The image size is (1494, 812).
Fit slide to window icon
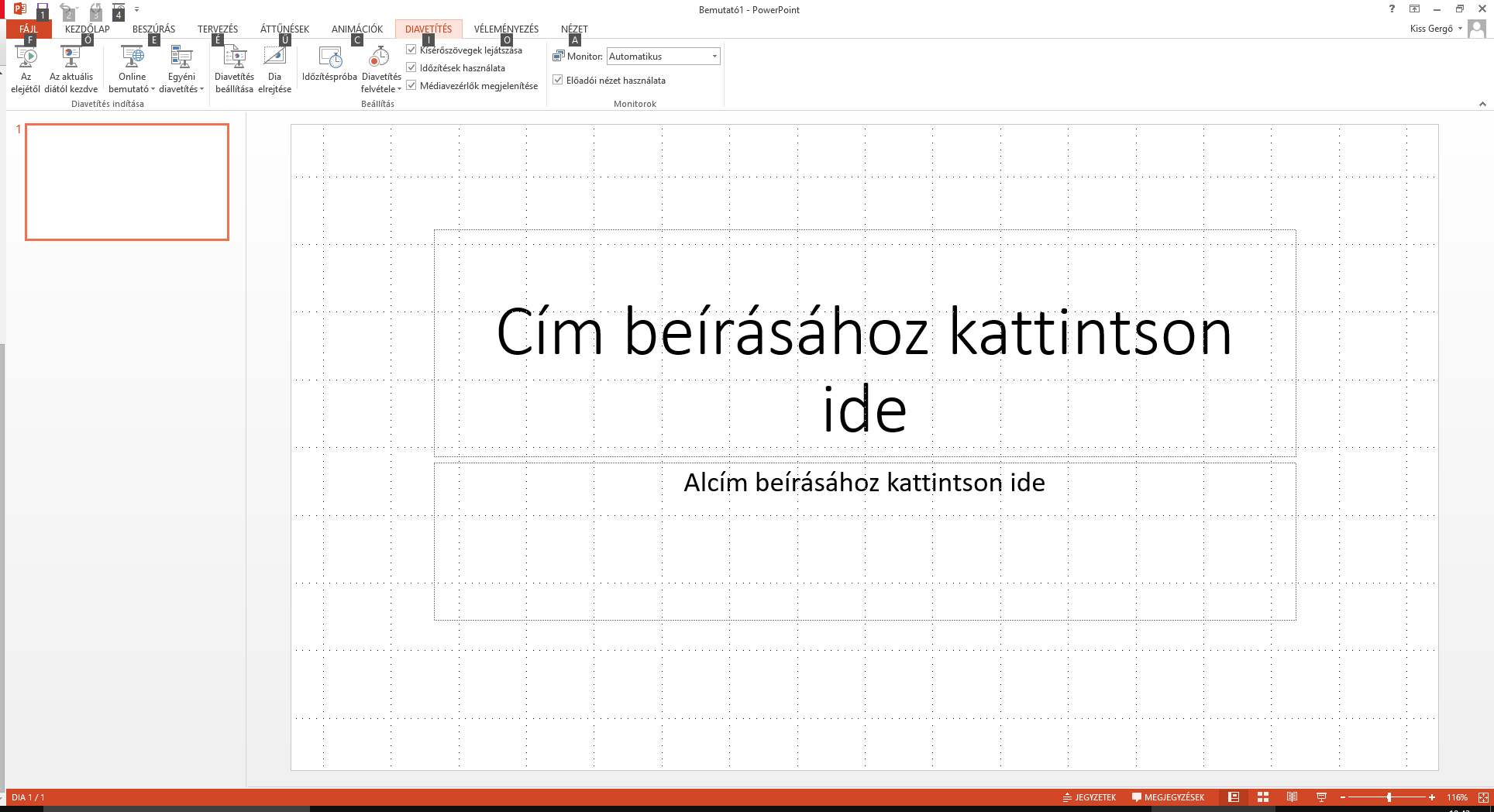[x=1483, y=797]
